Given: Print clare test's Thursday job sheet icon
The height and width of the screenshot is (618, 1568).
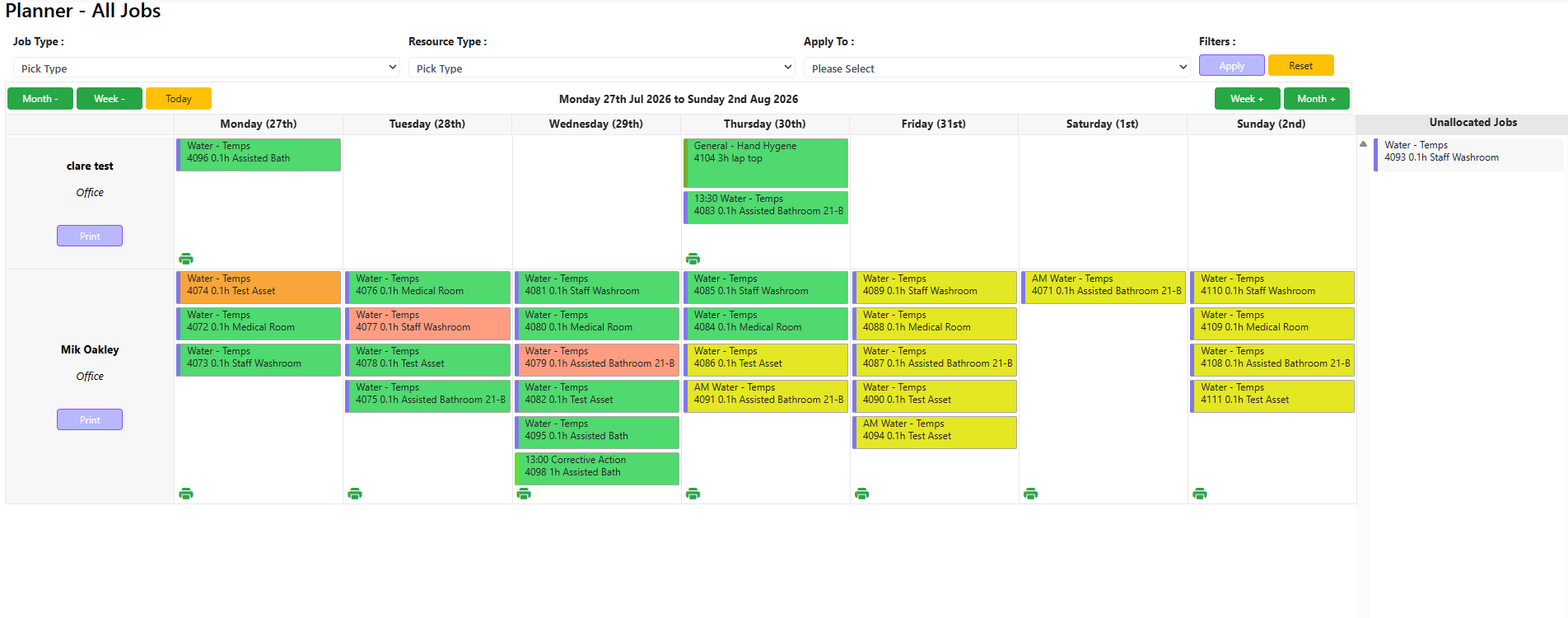Looking at the screenshot, I should click(x=693, y=259).
